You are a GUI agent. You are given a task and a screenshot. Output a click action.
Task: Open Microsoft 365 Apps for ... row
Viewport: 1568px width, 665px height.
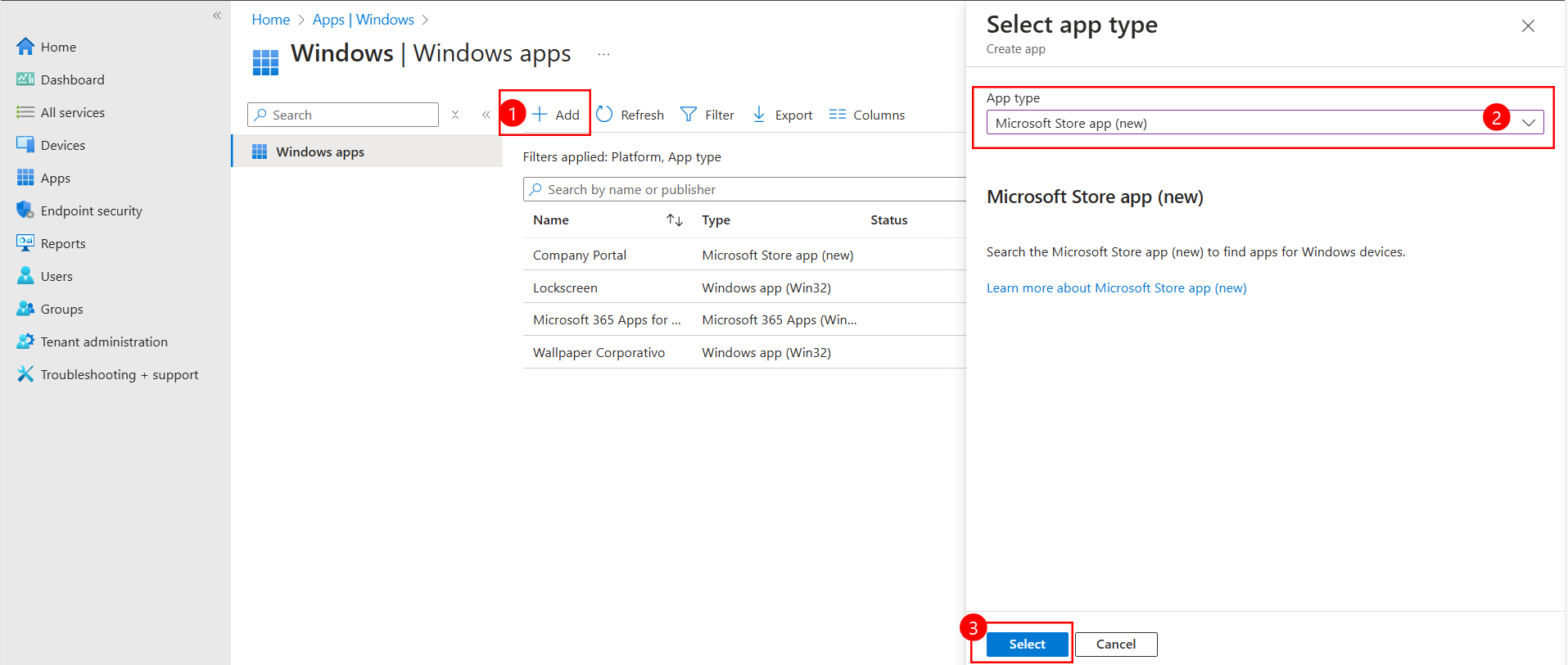tap(607, 320)
